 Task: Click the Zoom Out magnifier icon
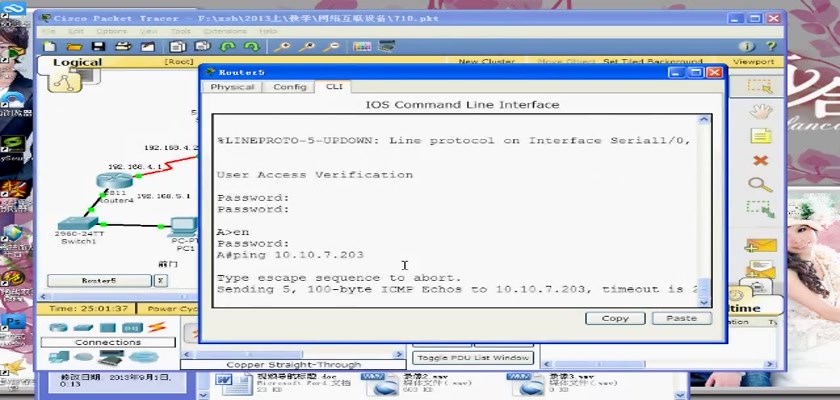[x=331, y=47]
